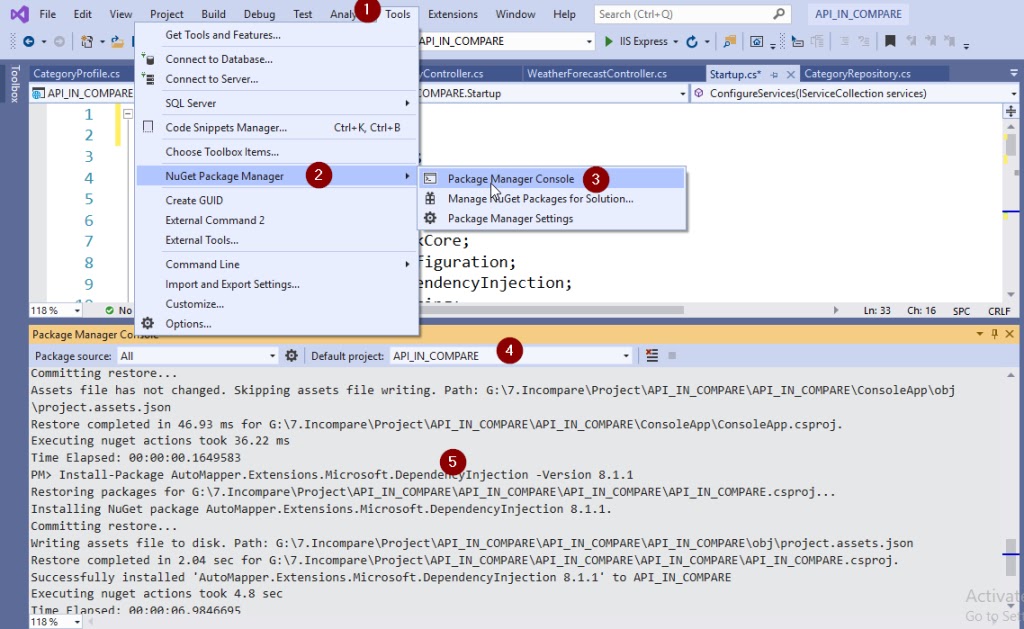Select Choose Toolbox Items menu entry
The width and height of the screenshot is (1024, 629).
[x=277, y=152]
